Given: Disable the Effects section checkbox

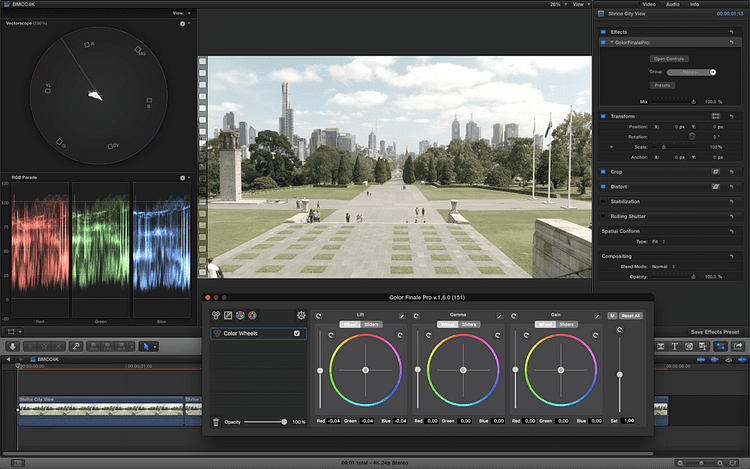Looking at the screenshot, I should [x=603, y=32].
